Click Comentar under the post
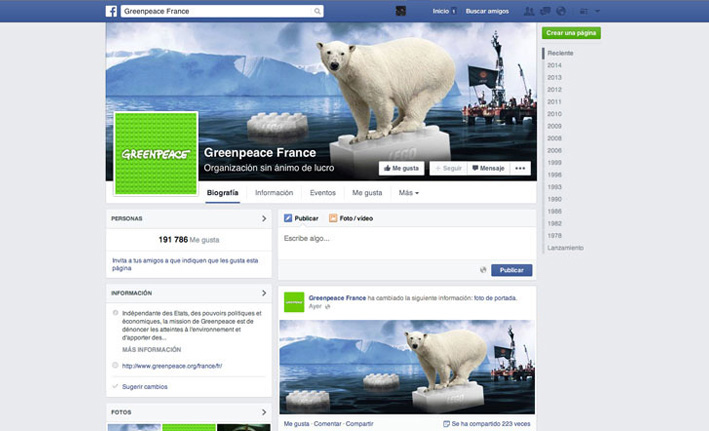This screenshot has width=709, height=431. click(x=327, y=424)
